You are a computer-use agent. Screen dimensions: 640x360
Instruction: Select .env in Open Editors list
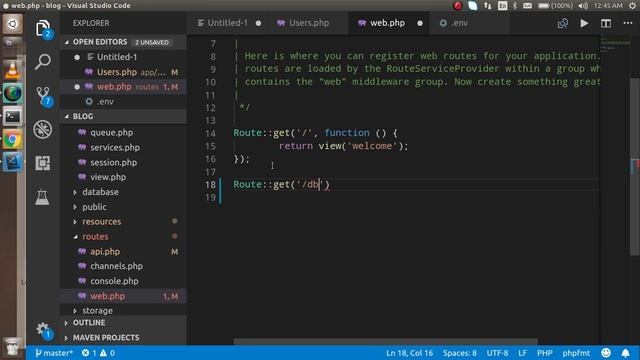click(x=123, y=102)
